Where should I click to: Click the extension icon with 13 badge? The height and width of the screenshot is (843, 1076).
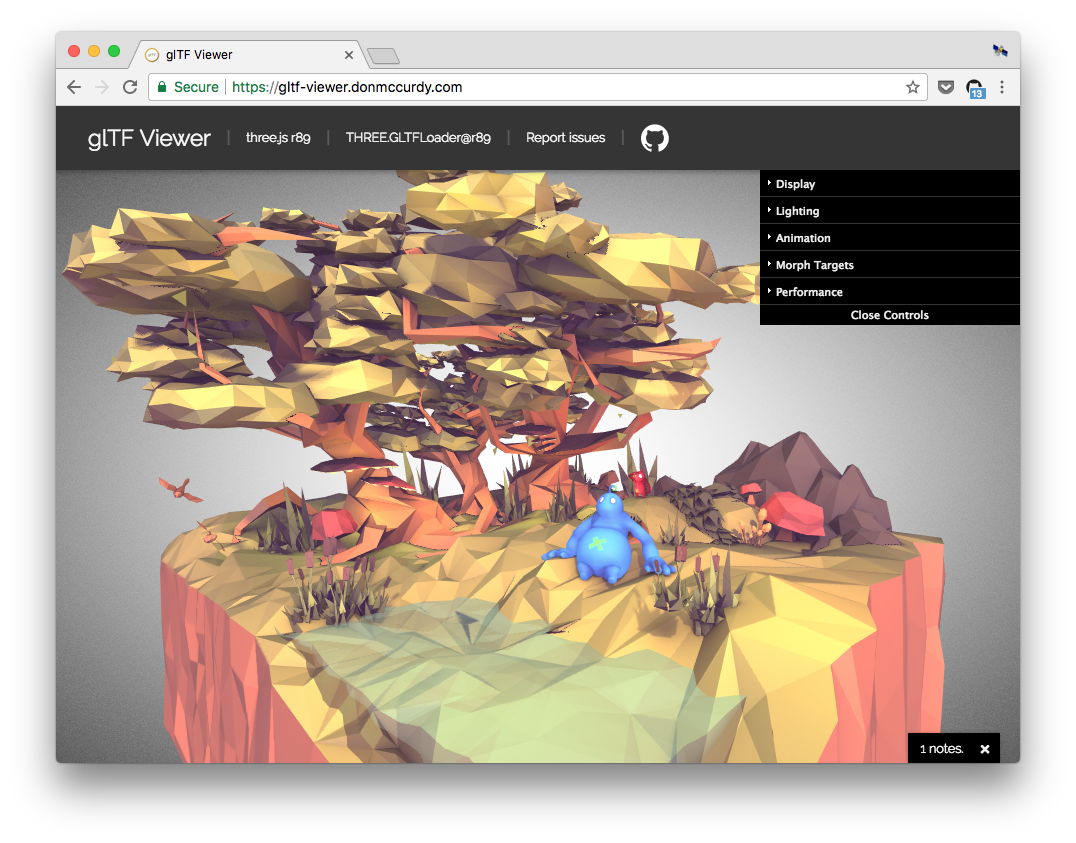[975, 89]
